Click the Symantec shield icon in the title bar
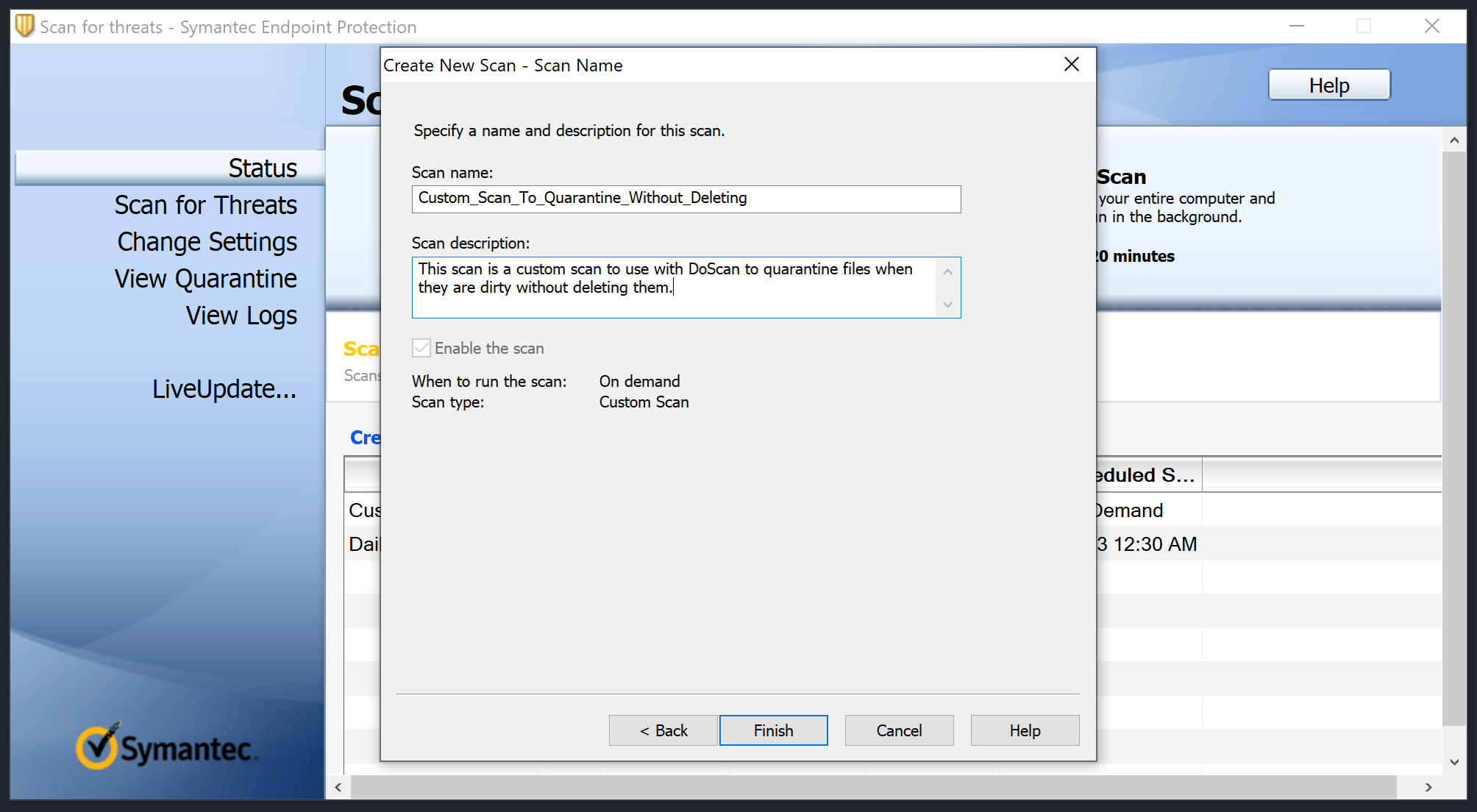 tap(24, 26)
